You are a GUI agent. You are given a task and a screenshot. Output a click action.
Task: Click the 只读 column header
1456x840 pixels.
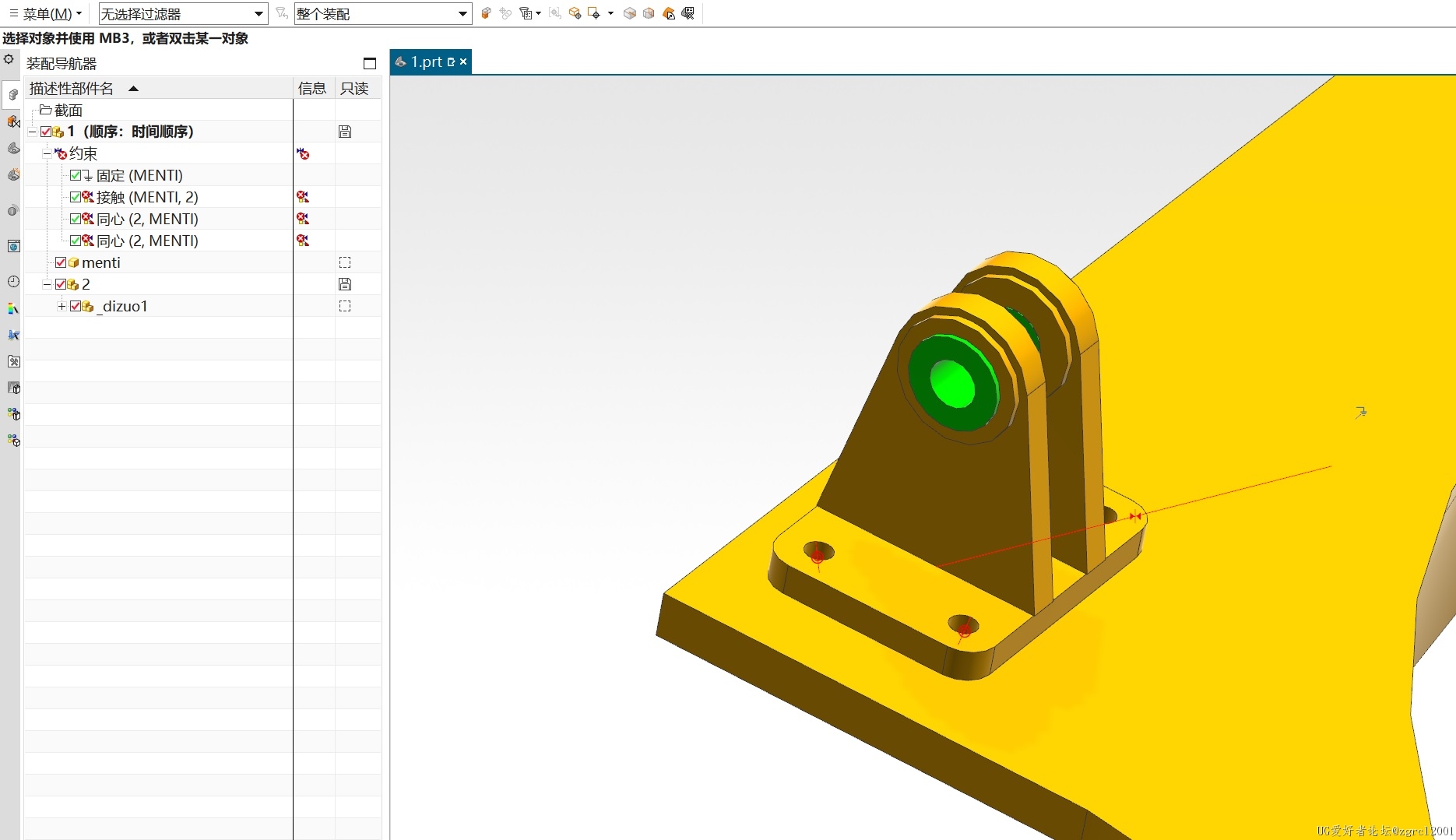(x=356, y=88)
